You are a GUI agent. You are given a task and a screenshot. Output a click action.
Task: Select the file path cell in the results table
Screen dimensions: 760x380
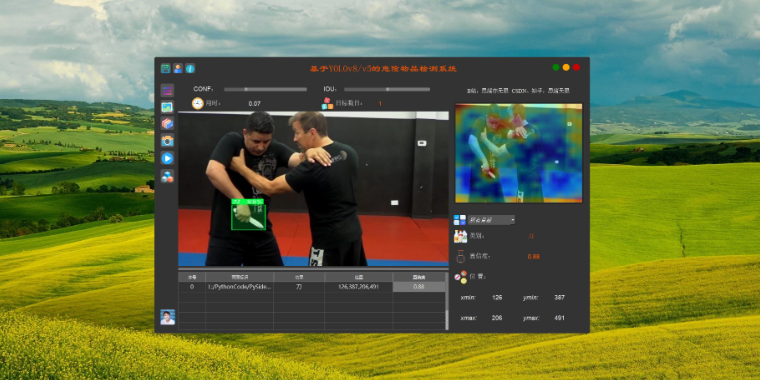(239, 287)
